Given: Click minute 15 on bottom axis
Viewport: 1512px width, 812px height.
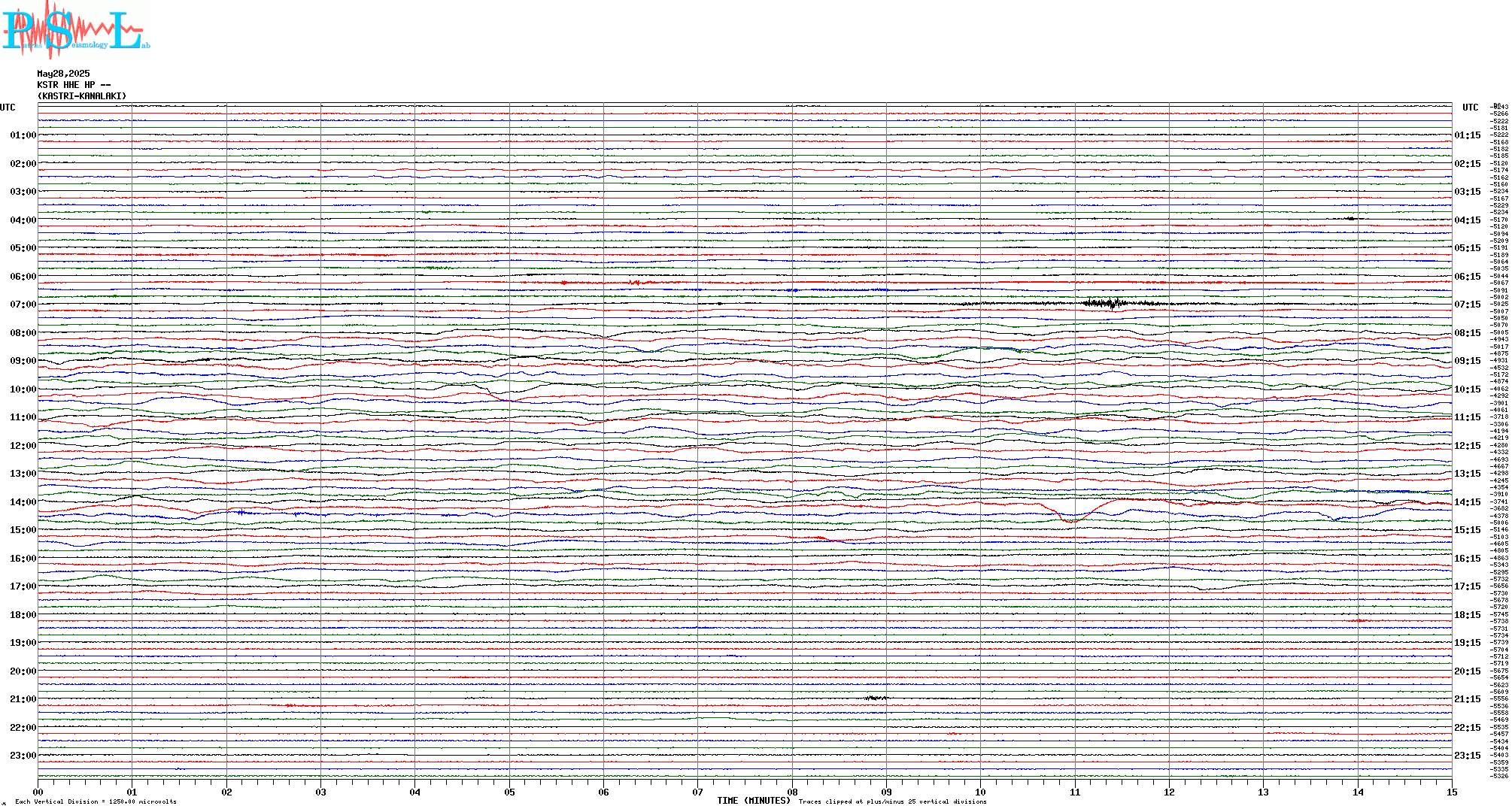Looking at the screenshot, I should [x=1452, y=792].
